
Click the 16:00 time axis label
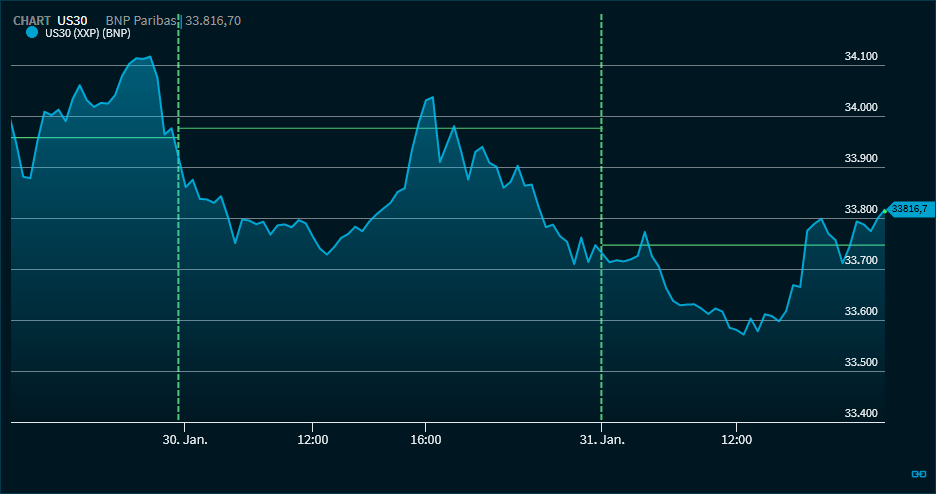click(426, 440)
